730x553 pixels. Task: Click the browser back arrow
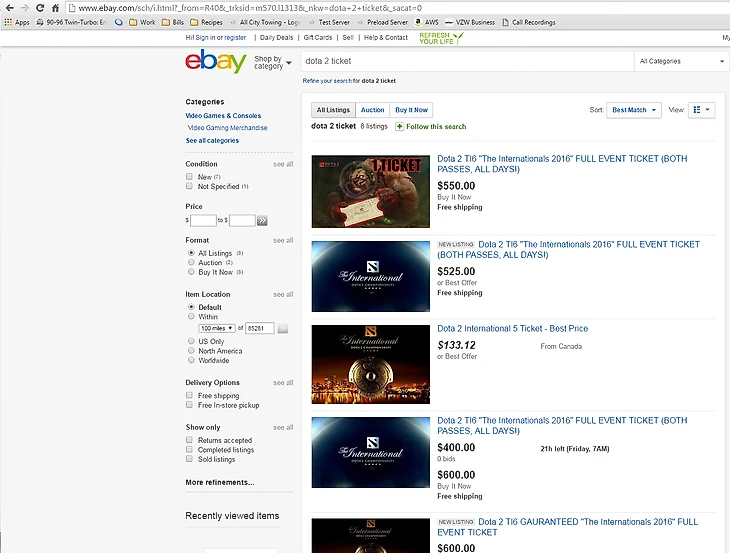pos(8,7)
